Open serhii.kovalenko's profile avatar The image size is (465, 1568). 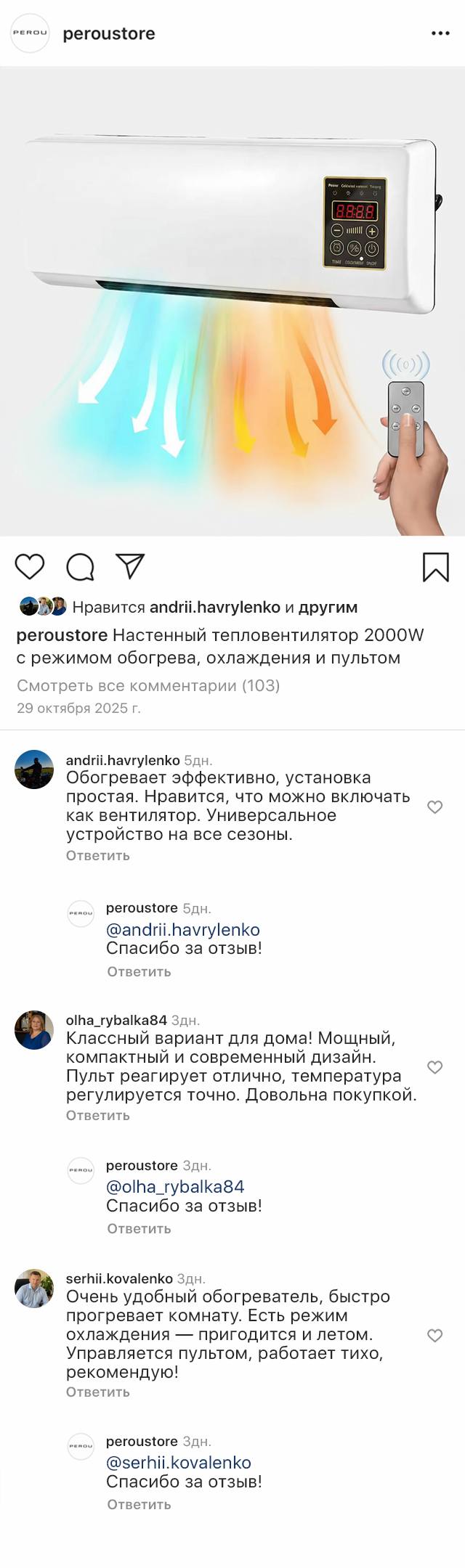[34, 1289]
